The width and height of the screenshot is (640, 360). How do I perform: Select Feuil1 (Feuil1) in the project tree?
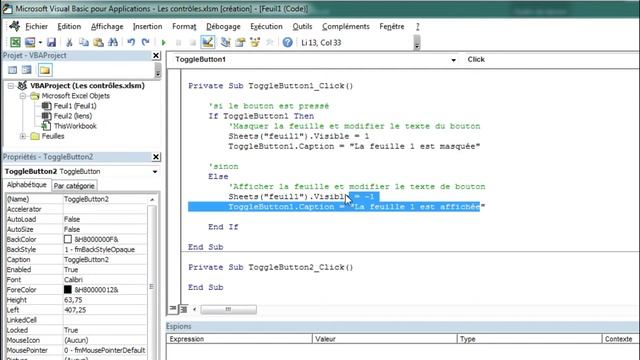pyautogui.click(x=75, y=106)
